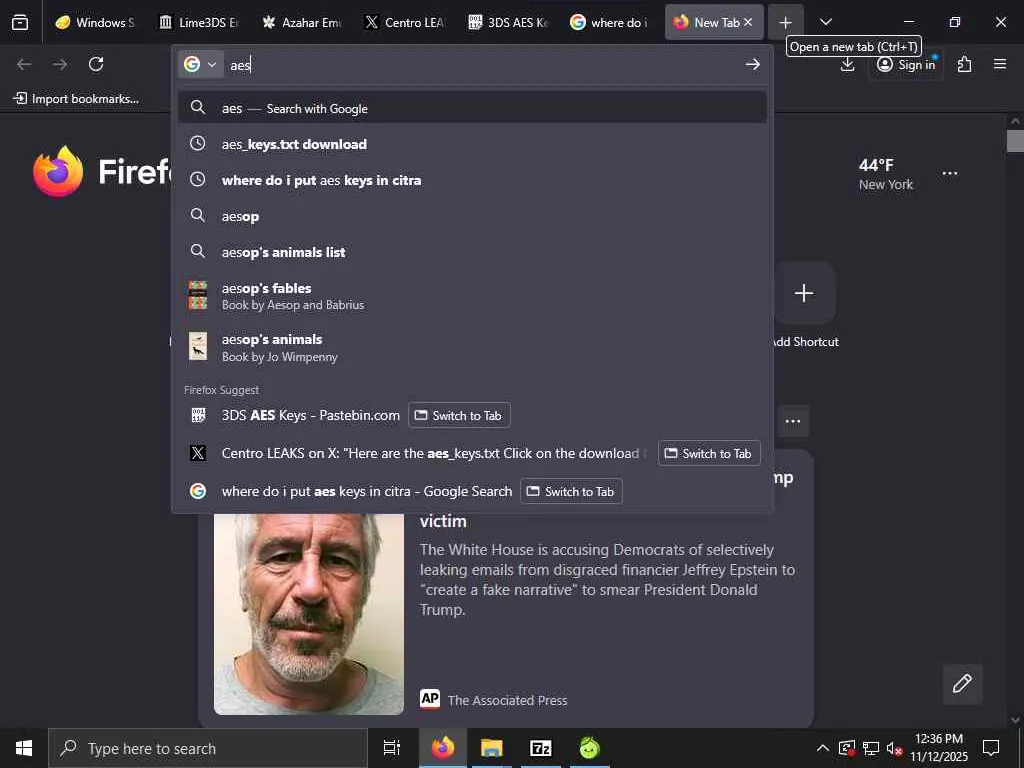Click 'where do i put aes keys' Google Search suggestion
The height and width of the screenshot is (768, 1024).
(366, 491)
